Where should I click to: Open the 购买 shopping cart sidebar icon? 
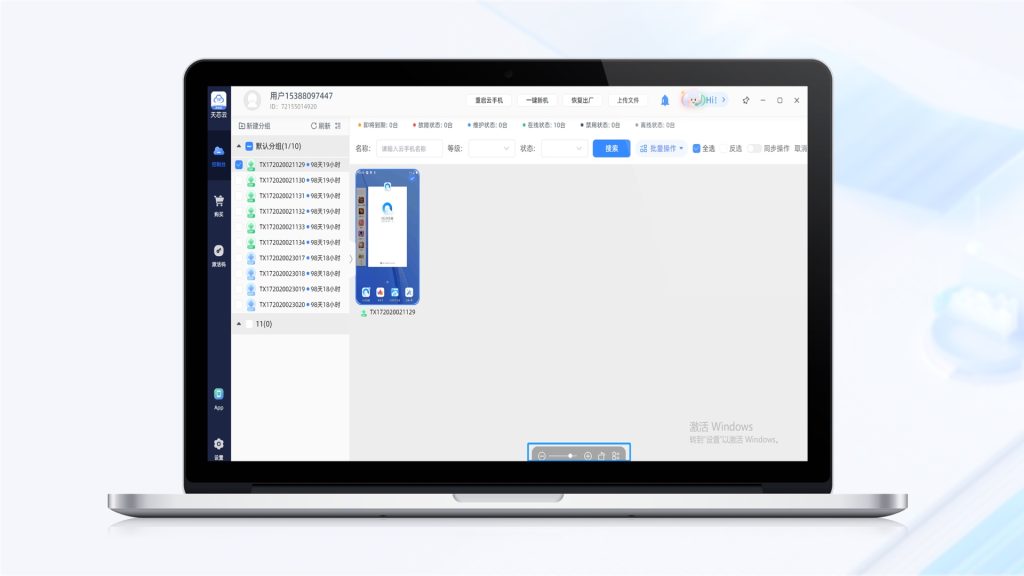[218, 203]
